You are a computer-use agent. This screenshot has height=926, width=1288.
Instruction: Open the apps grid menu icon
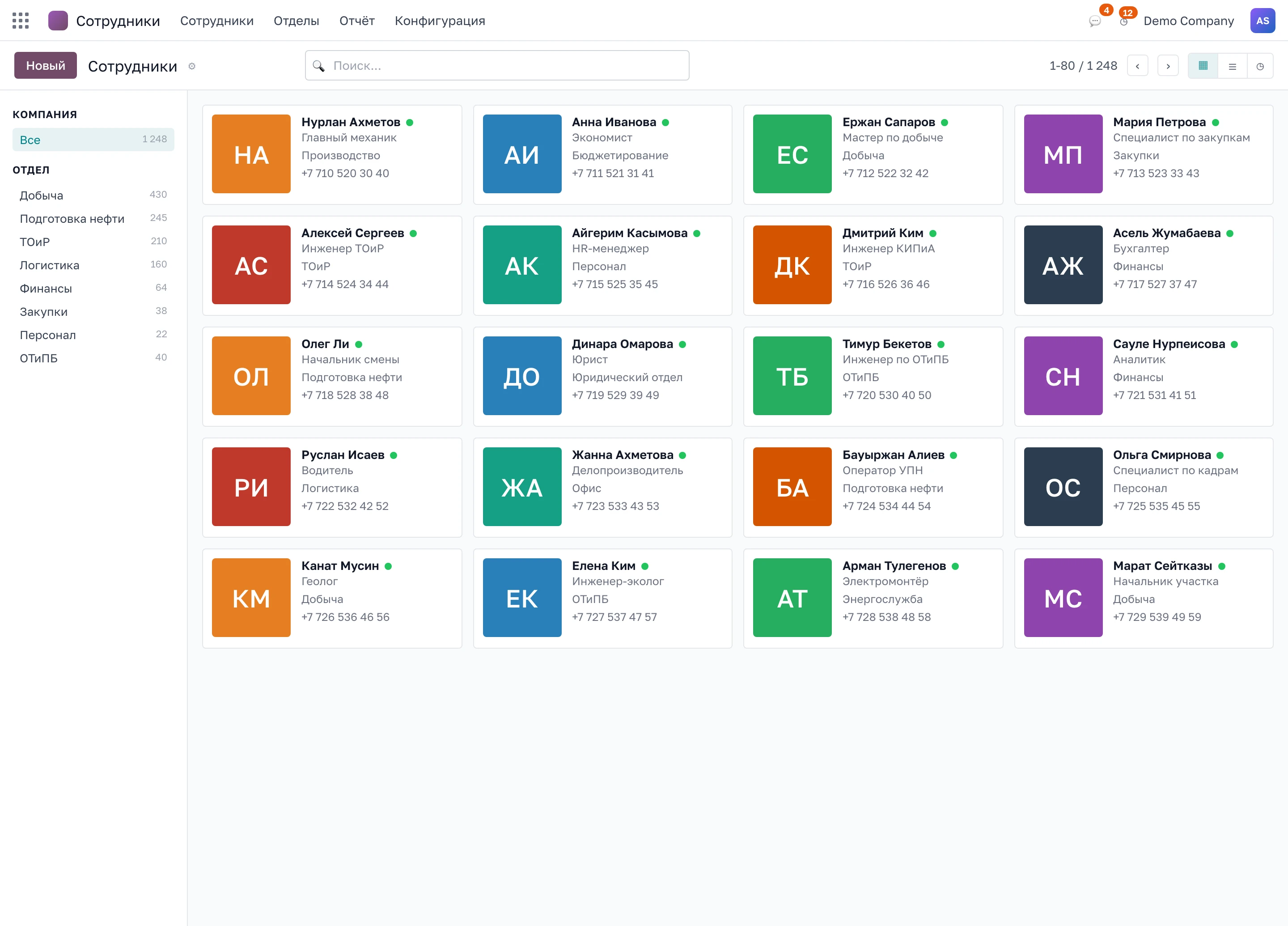[x=21, y=21]
